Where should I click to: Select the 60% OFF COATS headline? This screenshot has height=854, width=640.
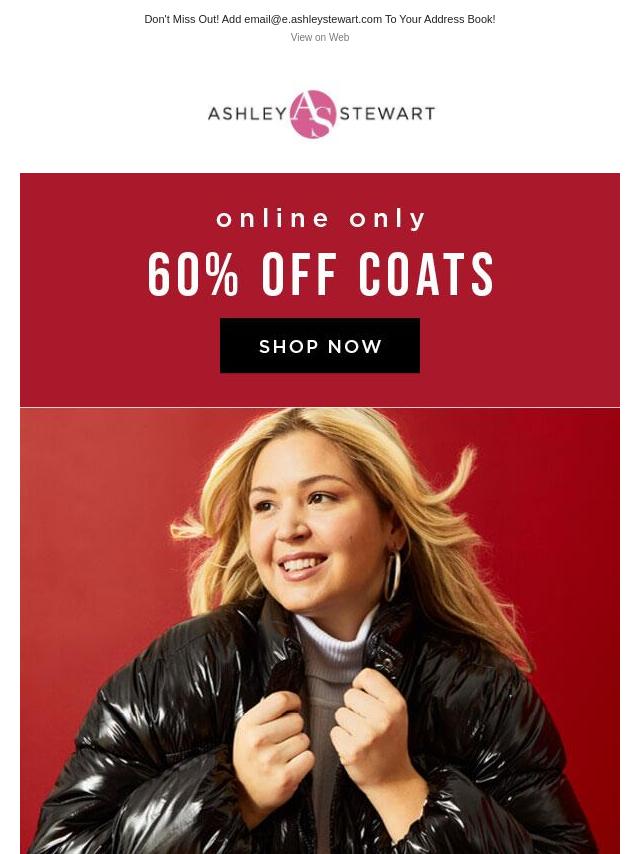(x=320, y=274)
